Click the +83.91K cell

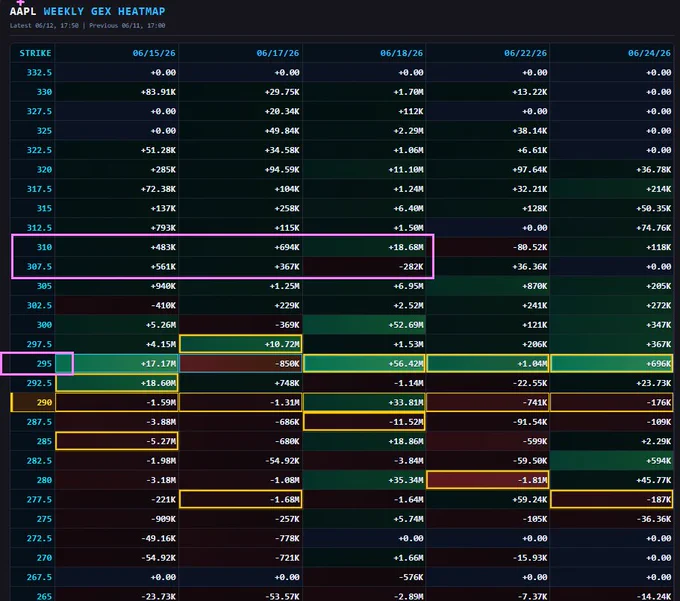(x=117, y=92)
